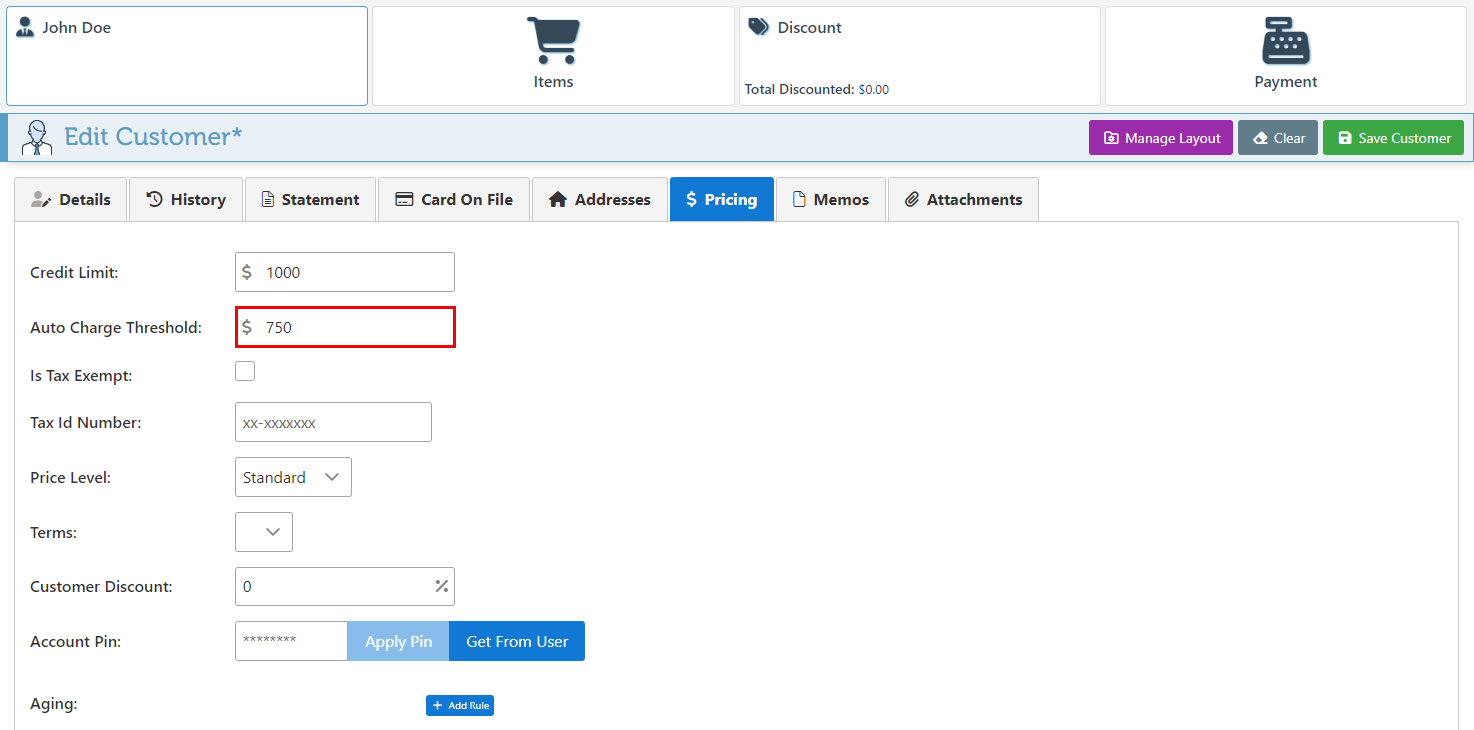Focus the Tax Id Number field
This screenshot has height=730, width=1474.
point(333,422)
